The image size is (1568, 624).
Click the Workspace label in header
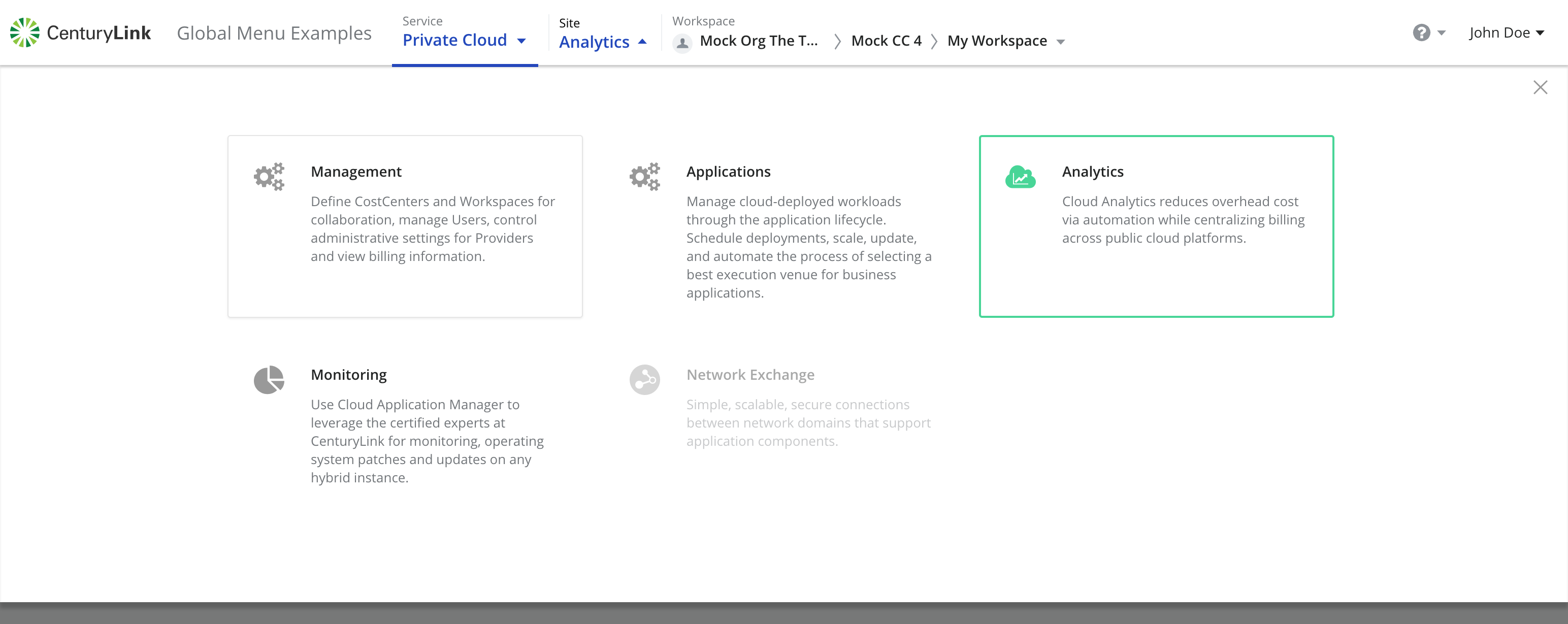pyautogui.click(x=703, y=21)
